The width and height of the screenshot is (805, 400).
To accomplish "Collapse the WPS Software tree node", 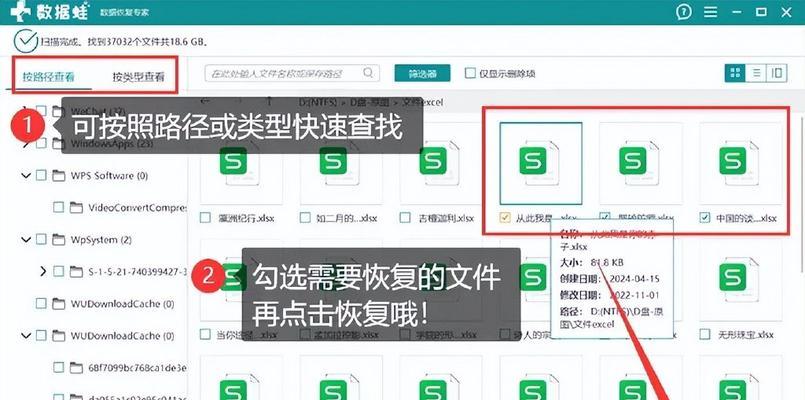I will tap(26, 176).
